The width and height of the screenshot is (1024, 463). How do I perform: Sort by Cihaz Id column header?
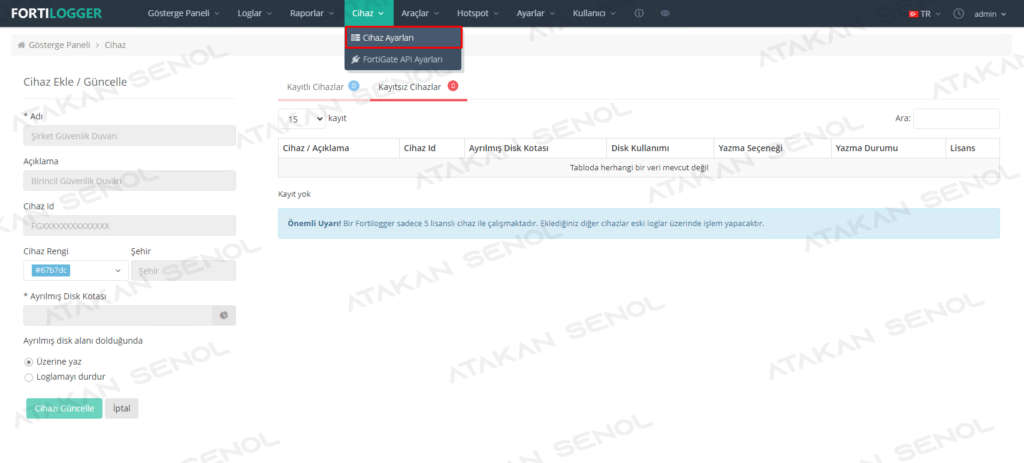(x=432, y=148)
